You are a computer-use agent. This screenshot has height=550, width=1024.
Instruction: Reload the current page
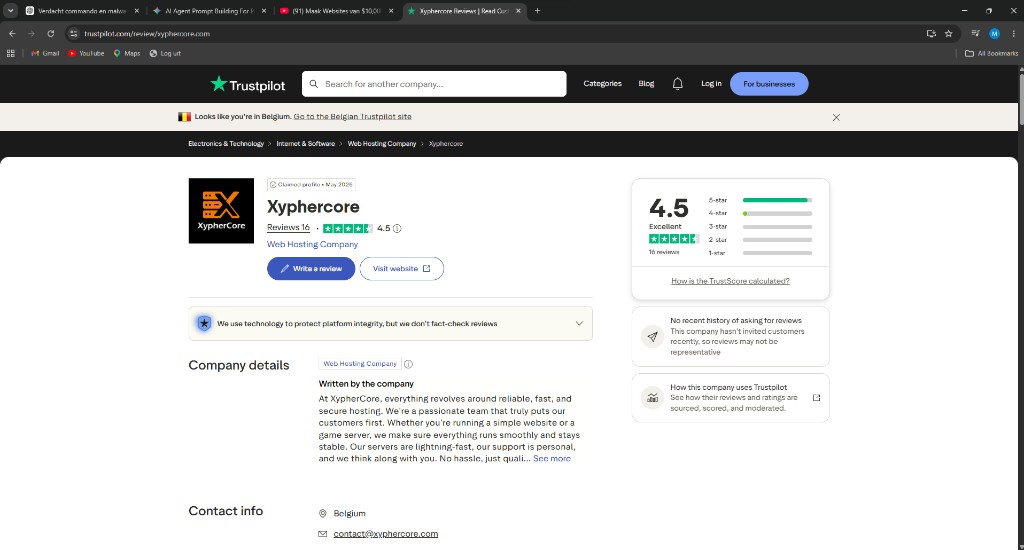point(50,33)
